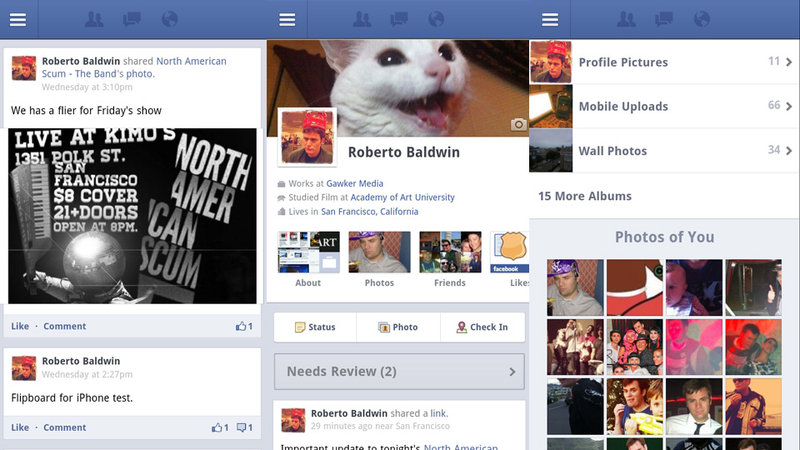Open the Friends profile section
800x450 pixels.
click(x=450, y=260)
